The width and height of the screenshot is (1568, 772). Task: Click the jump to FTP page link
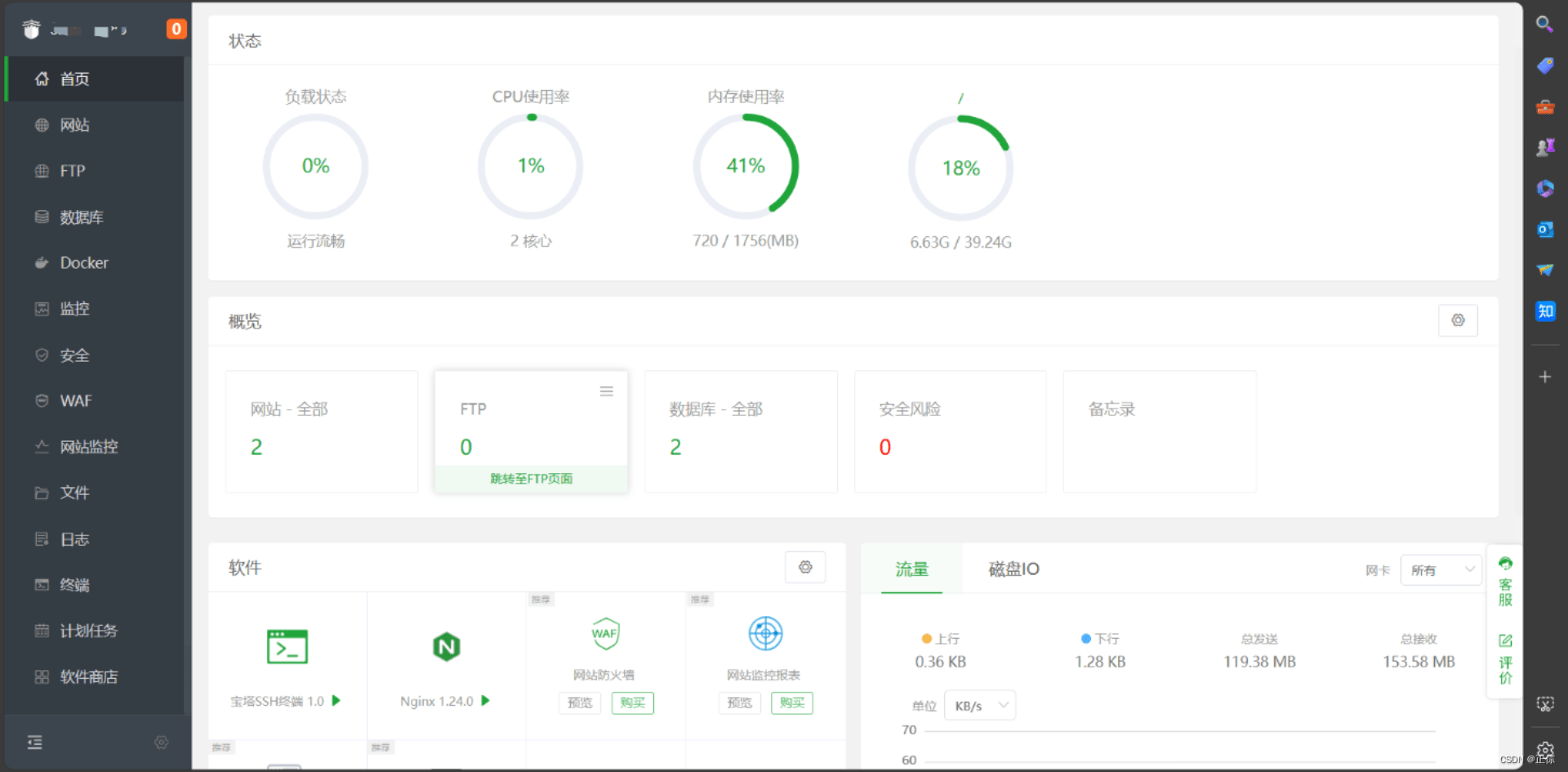(x=531, y=479)
